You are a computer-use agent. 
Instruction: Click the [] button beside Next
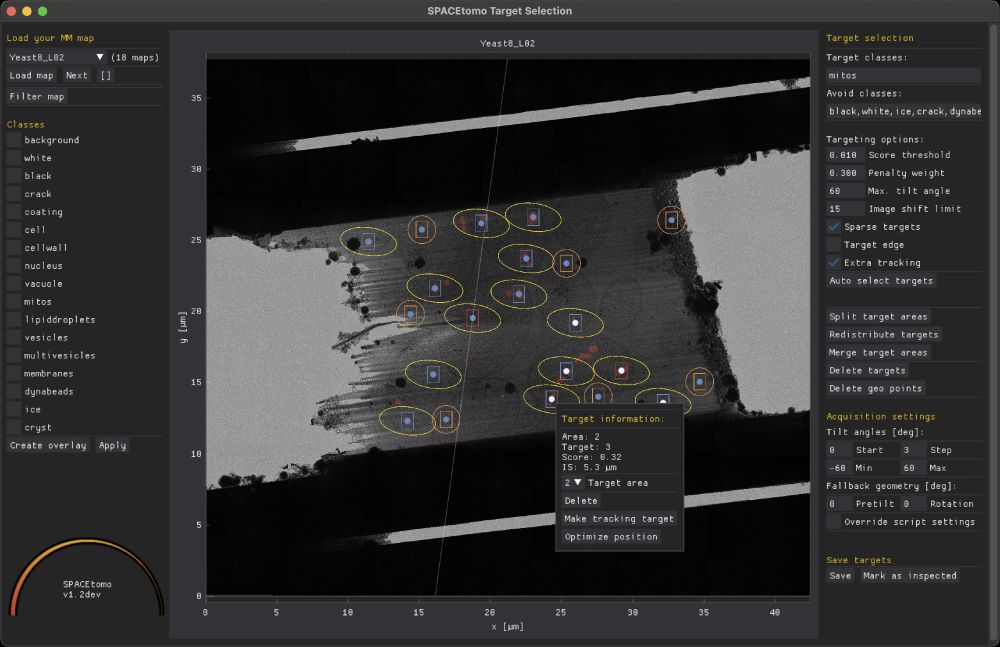pos(106,75)
